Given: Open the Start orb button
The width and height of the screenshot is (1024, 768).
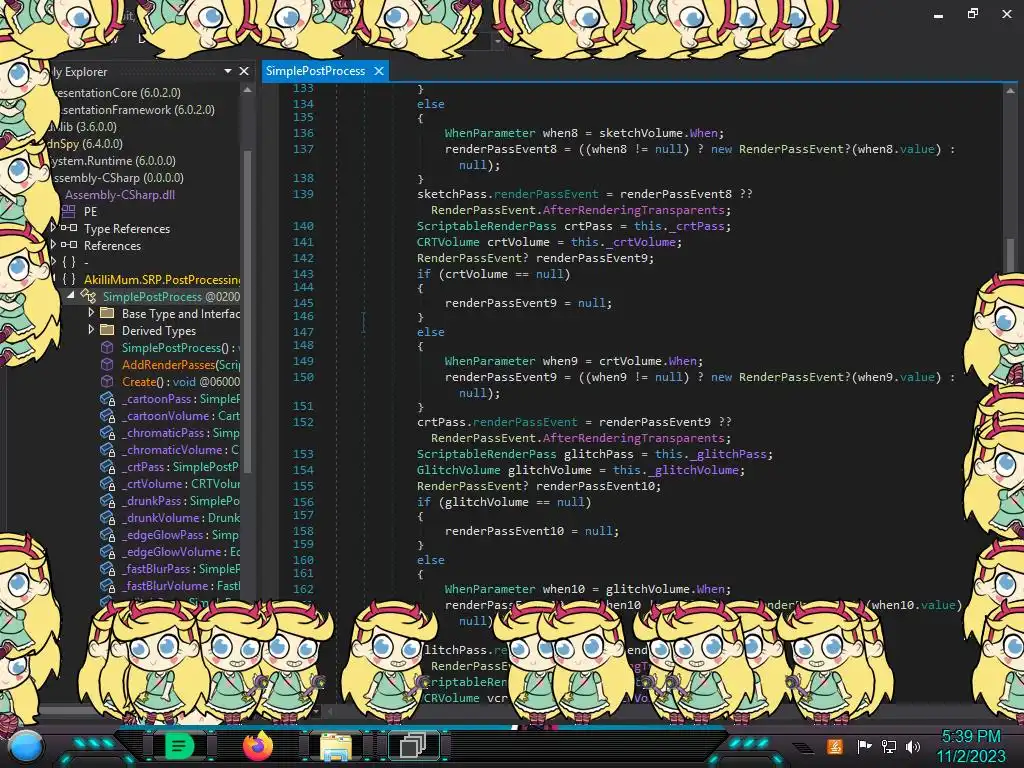Looking at the screenshot, I should [x=26, y=748].
